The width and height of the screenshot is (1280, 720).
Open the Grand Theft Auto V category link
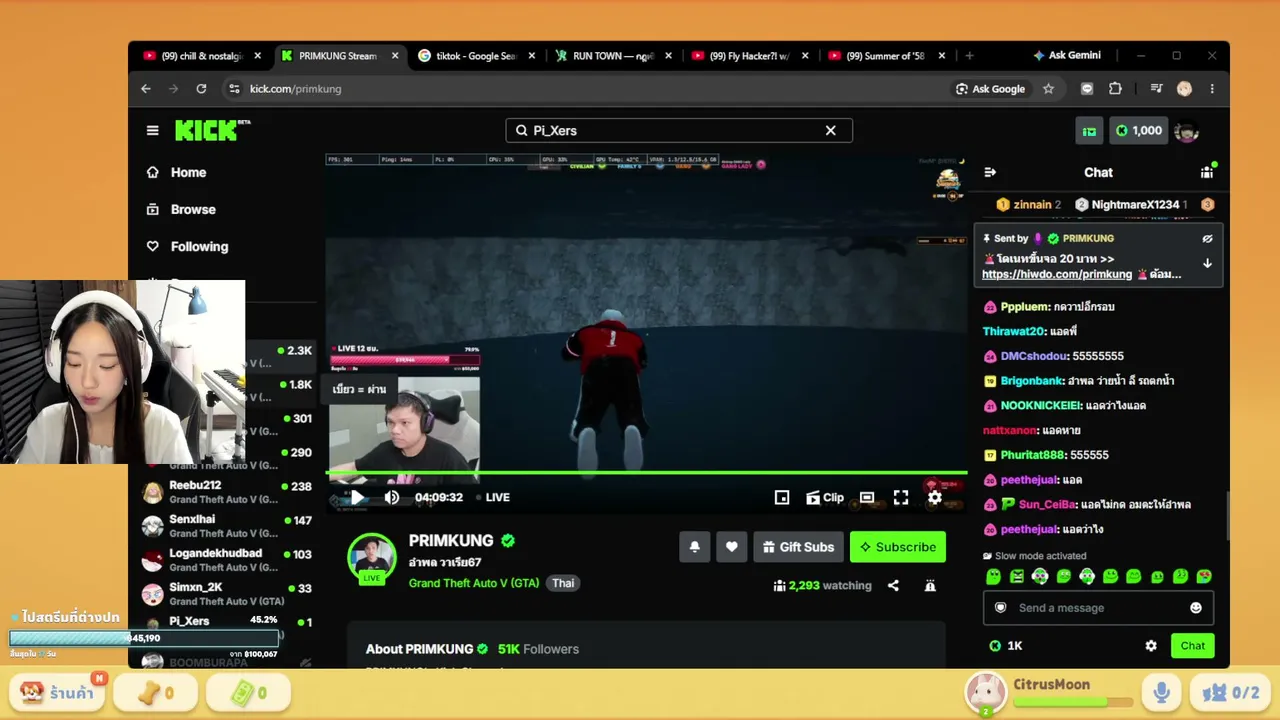point(474,583)
